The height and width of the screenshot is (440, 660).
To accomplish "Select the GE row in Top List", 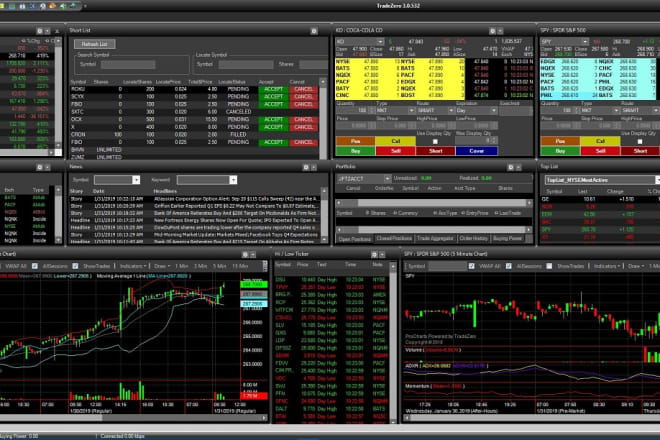I will [x=601, y=199].
